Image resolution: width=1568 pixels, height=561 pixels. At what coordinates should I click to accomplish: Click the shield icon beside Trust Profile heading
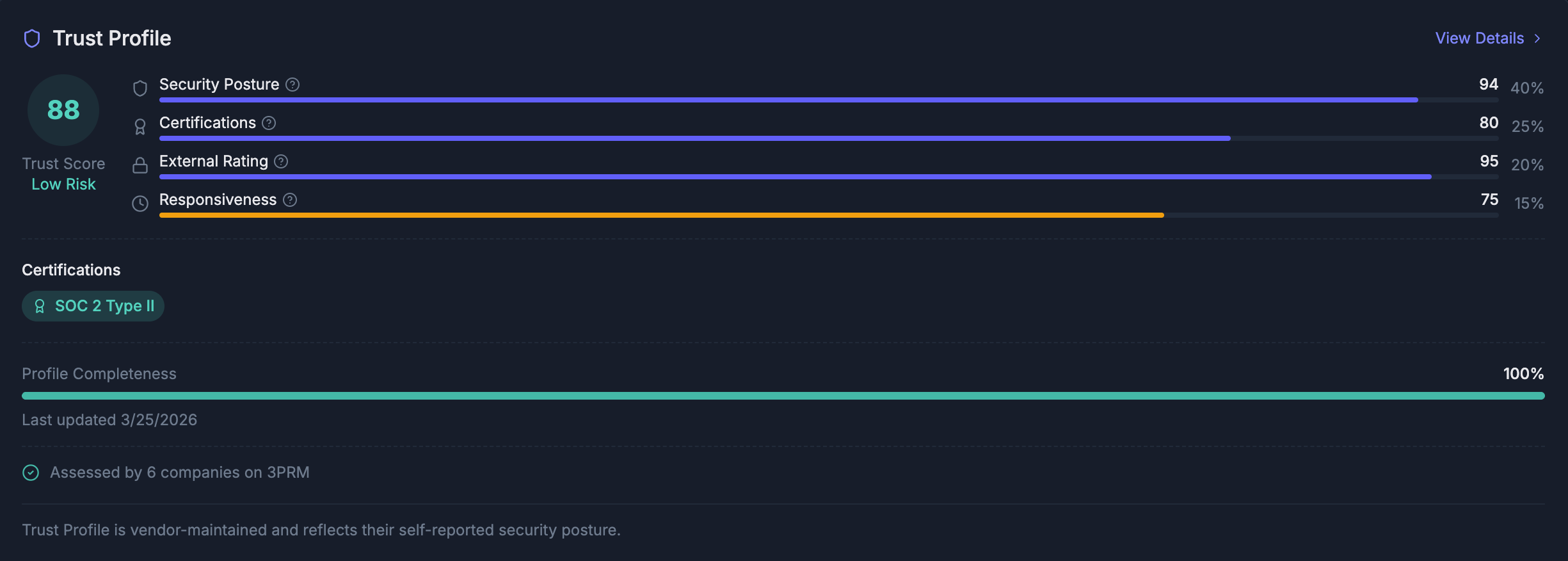pos(31,38)
